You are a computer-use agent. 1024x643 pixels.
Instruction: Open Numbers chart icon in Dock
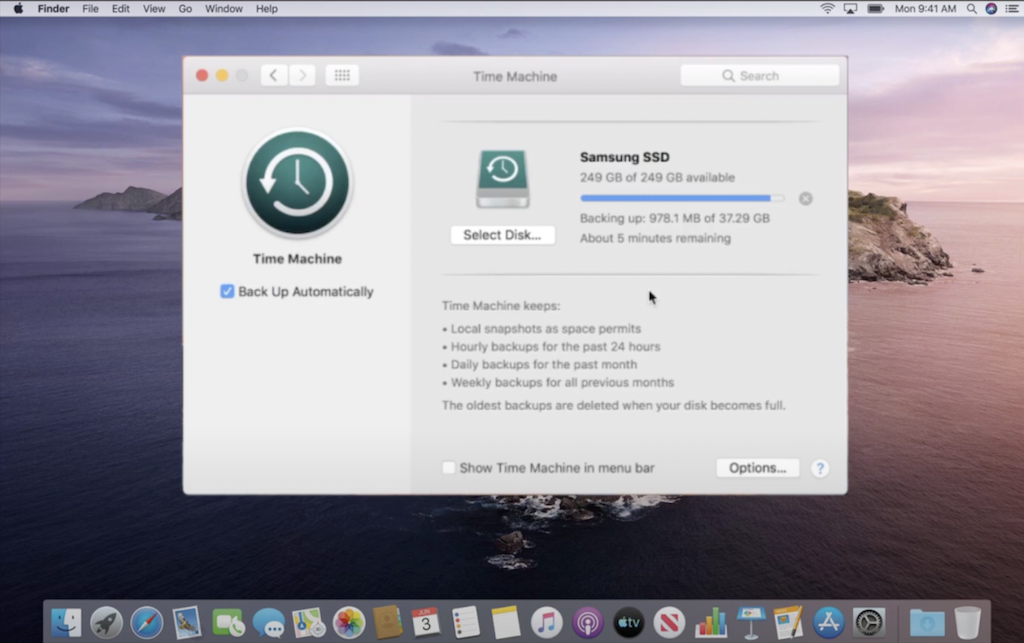click(x=711, y=622)
